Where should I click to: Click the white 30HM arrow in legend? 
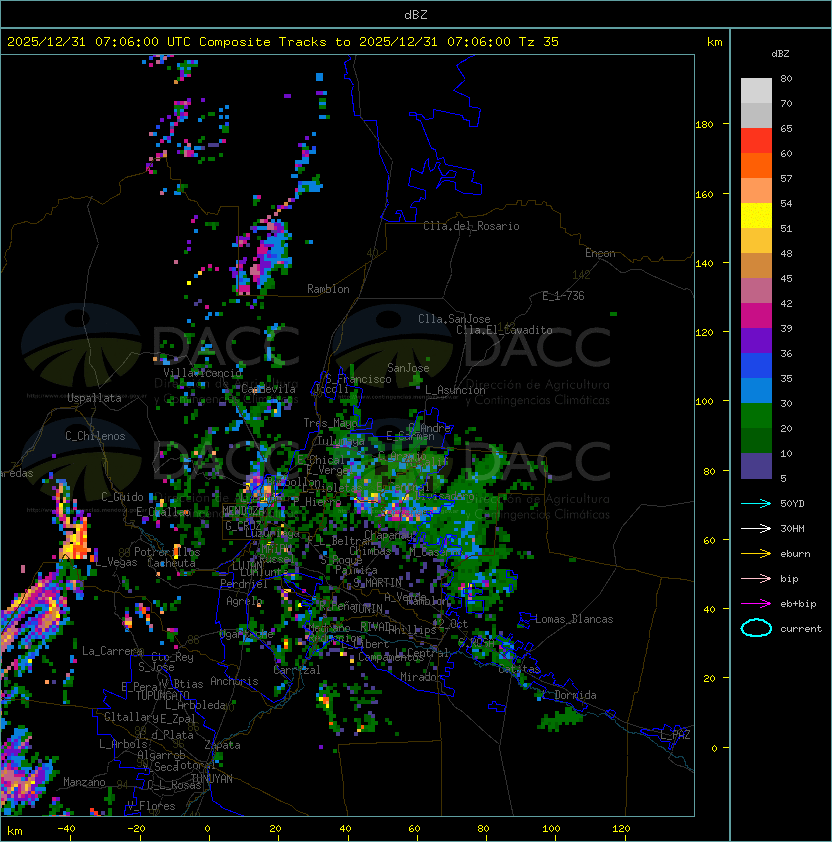(756, 528)
